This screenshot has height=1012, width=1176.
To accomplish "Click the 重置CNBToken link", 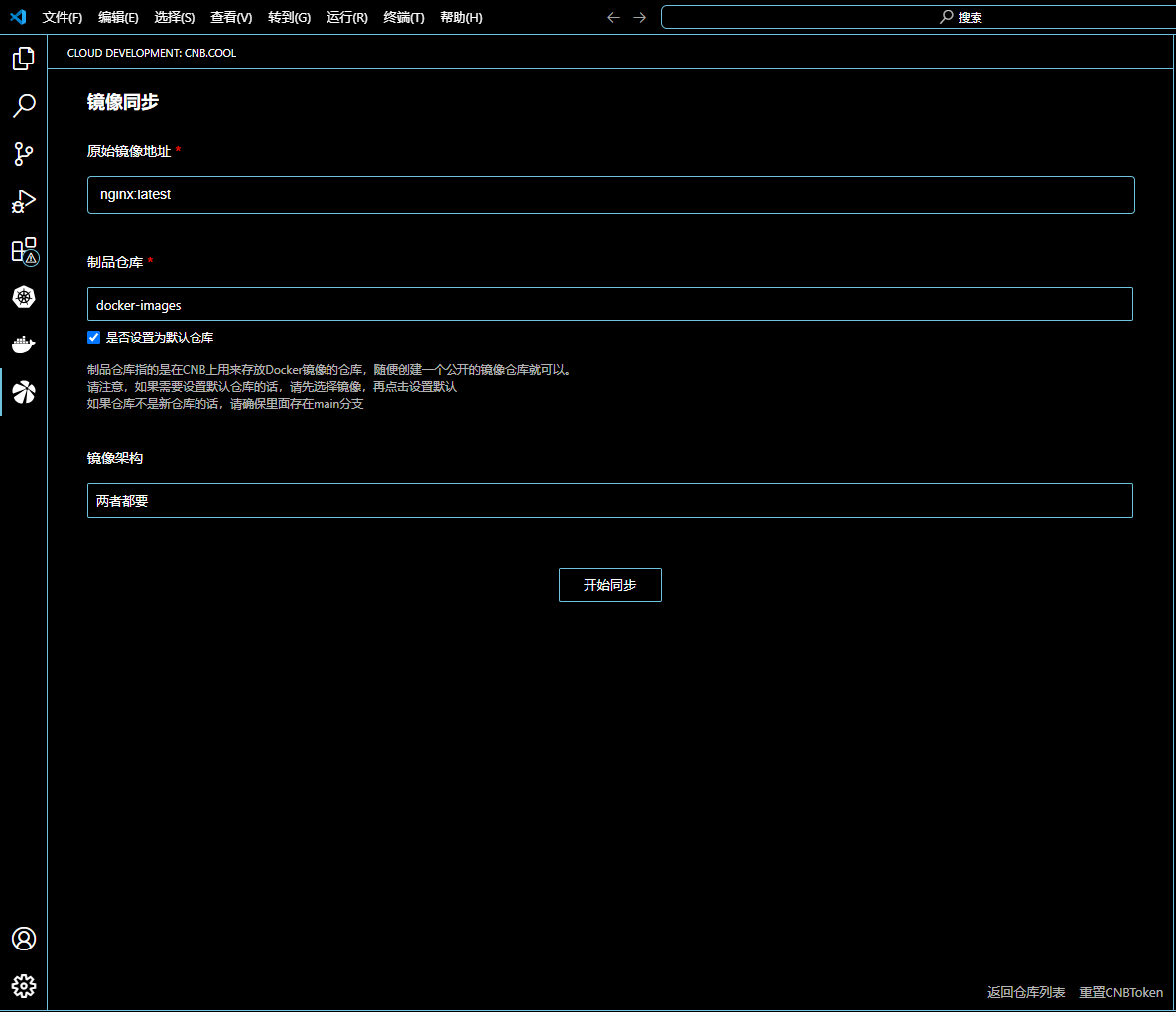I will click(1119, 992).
